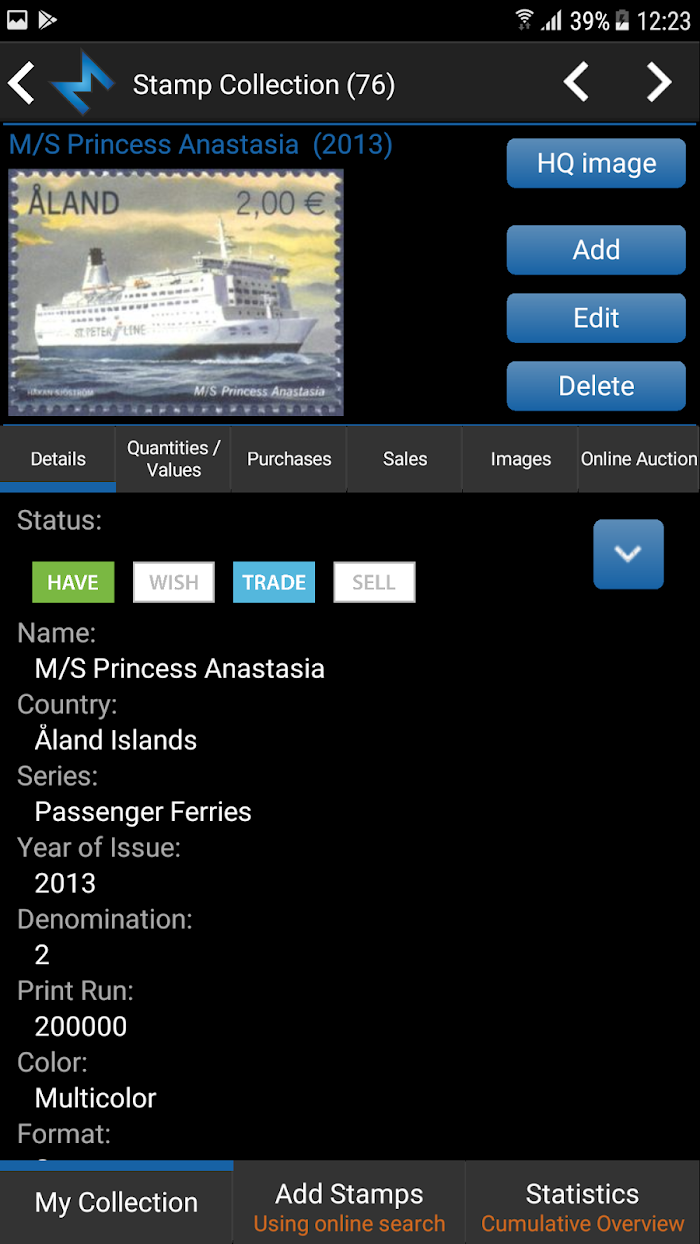Open the Online Auction tab
This screenshot has height=1244, width=700.
(639, 459)
